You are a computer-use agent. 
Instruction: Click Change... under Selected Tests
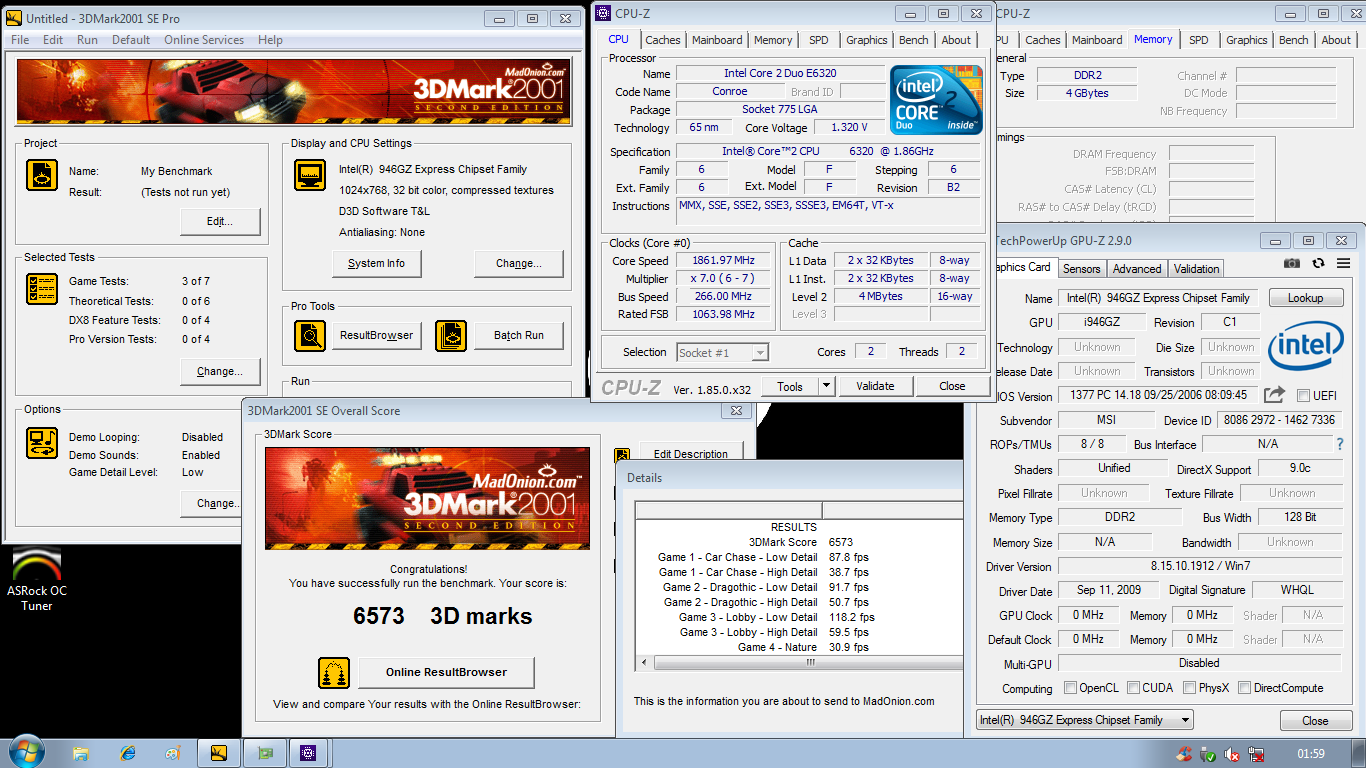coord(220,371)
